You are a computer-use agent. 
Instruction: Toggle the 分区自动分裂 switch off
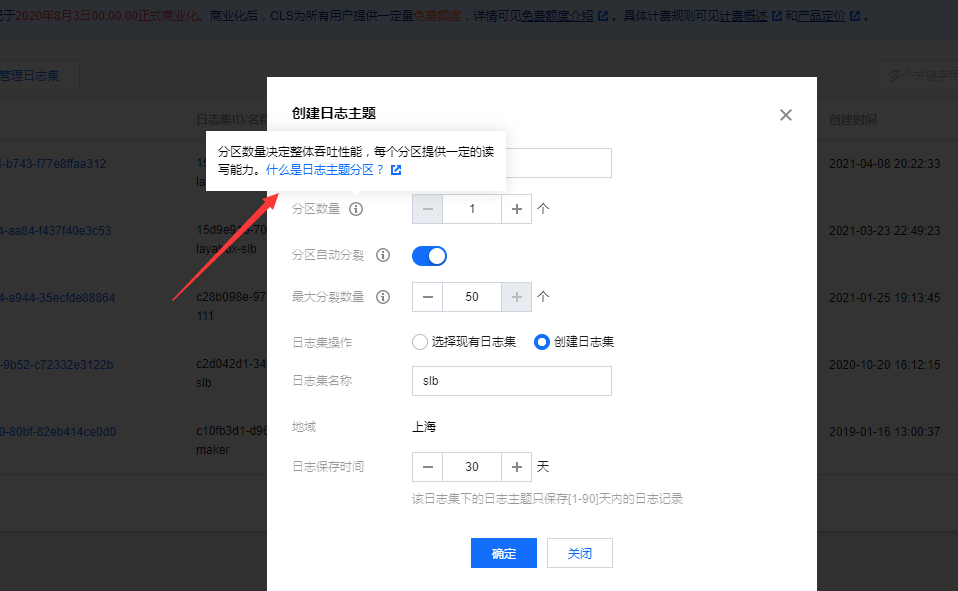430,256
